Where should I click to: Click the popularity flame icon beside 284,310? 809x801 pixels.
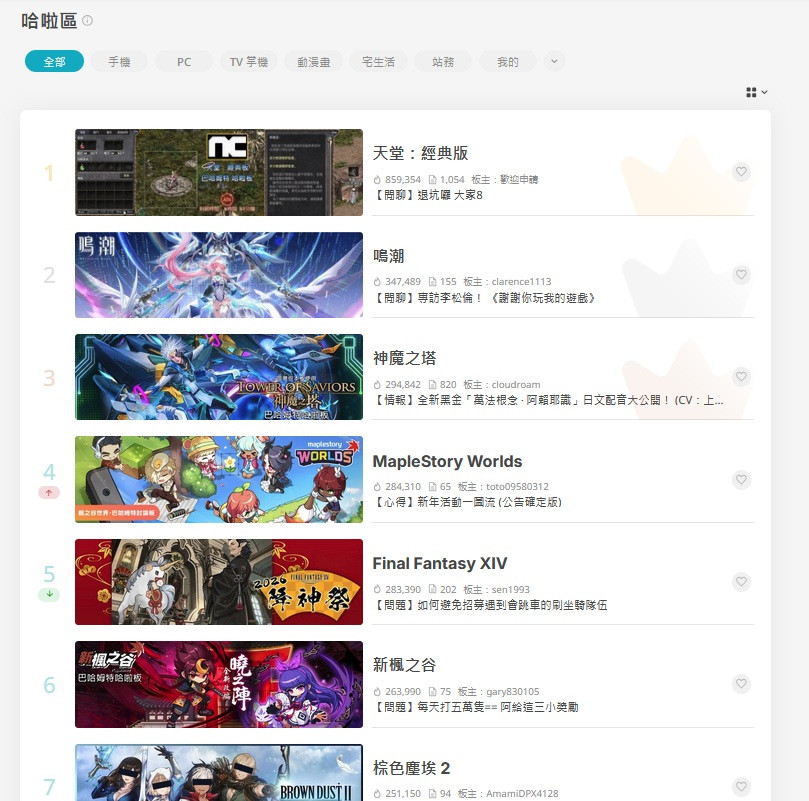pos(377,487)
